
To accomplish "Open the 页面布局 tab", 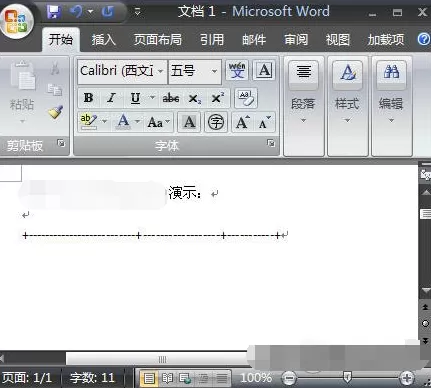I will (x=158, y=40).
